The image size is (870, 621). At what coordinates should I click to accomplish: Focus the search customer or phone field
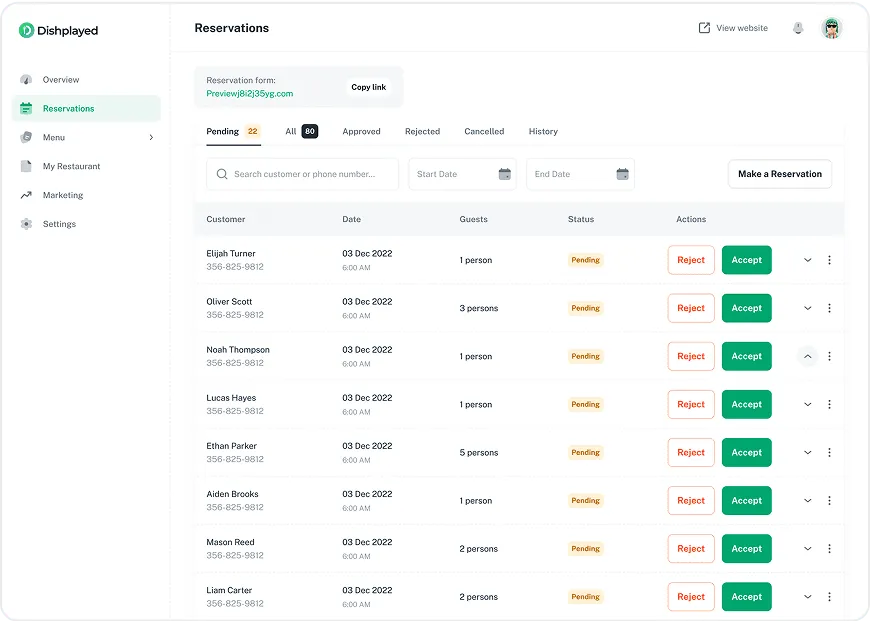[x=302, y=174]
